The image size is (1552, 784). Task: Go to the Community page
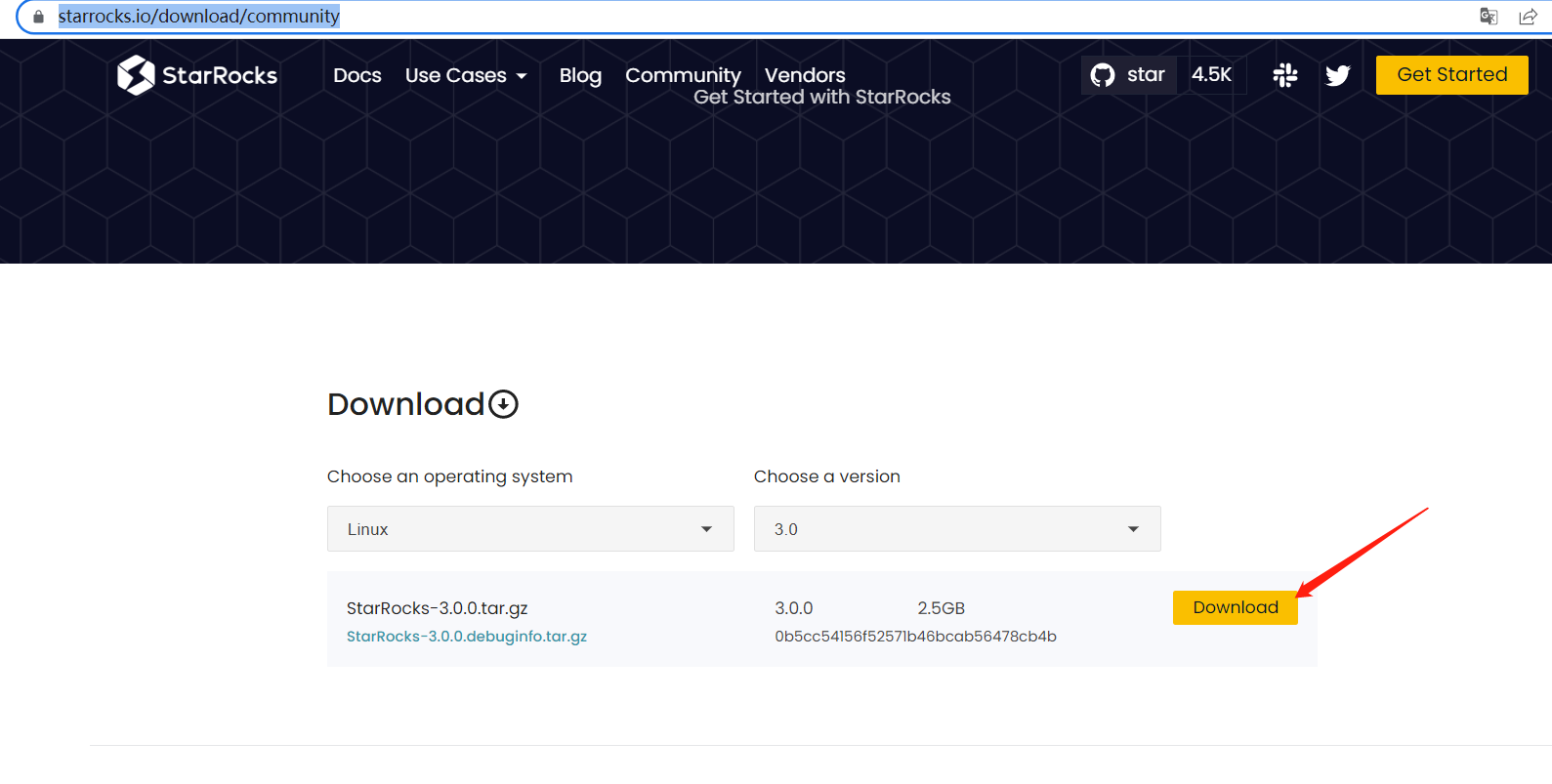(x=683, y=75)
